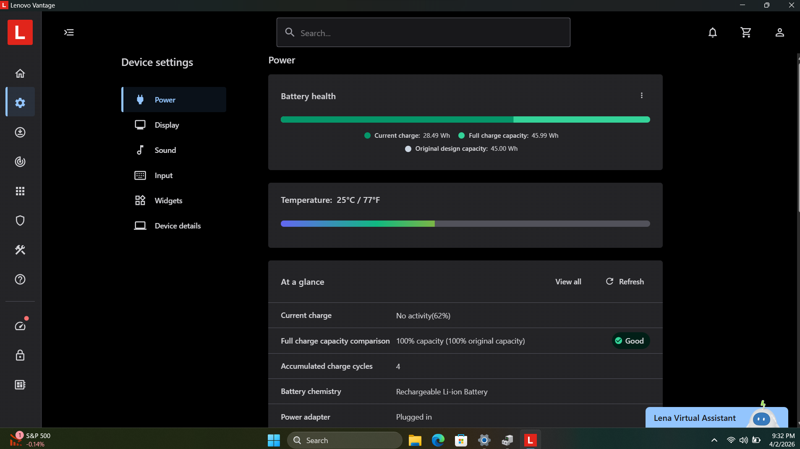Open the apps grid icon in sidebar

coord(20,191)
